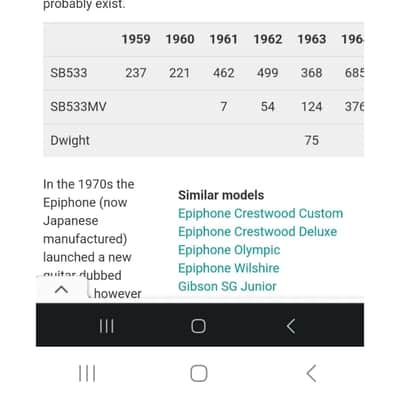Select the 1959 column header
400x400 pixels.
pyautogui.click(x=136, y=39)
